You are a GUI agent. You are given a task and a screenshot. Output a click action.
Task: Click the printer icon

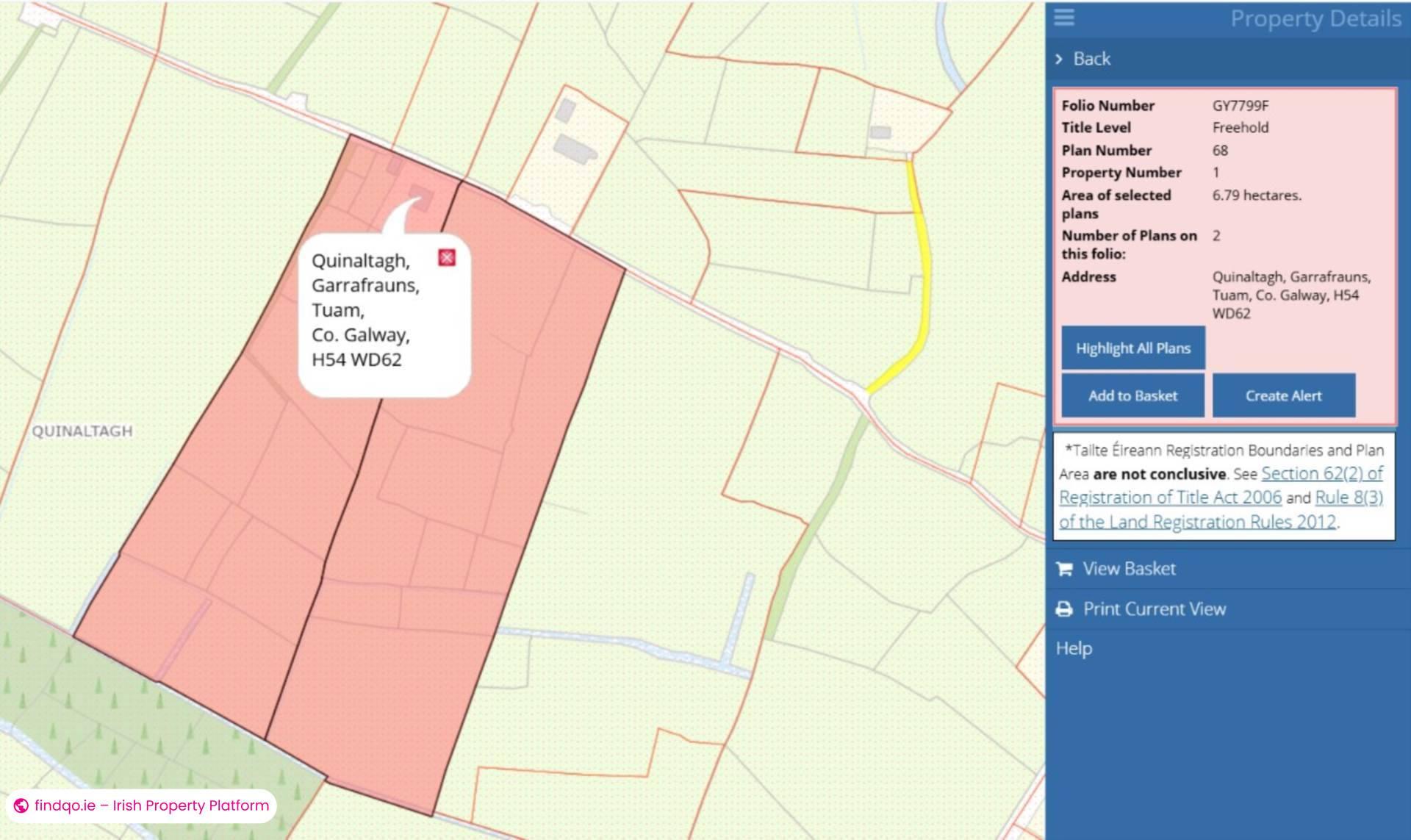(1064, 609)
